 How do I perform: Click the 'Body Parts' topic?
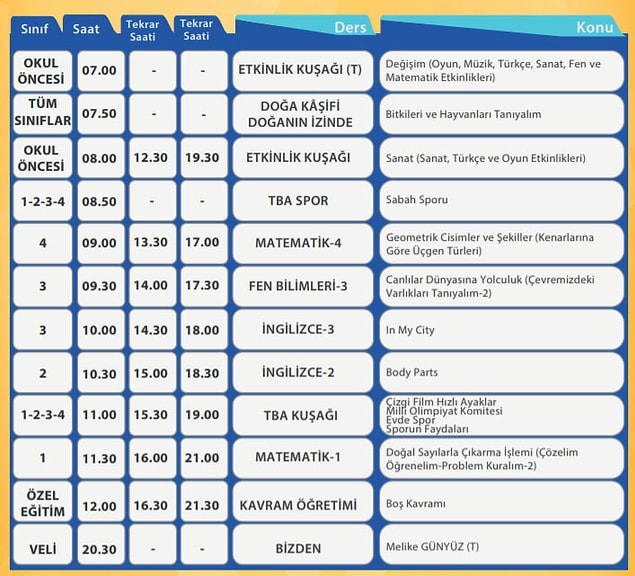(x=501, y=373)
